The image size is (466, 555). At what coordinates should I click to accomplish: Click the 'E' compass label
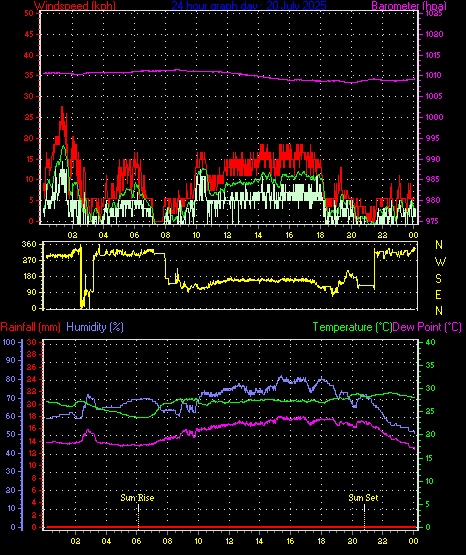[439, 294]
